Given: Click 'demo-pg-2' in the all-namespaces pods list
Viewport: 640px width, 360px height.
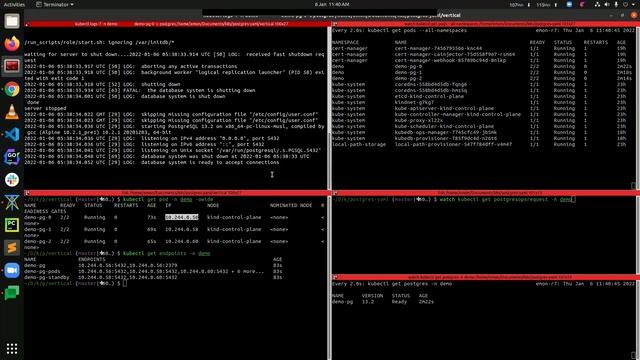Looking at the screenshot, I should pyautogui.click(x=408, y=78).
